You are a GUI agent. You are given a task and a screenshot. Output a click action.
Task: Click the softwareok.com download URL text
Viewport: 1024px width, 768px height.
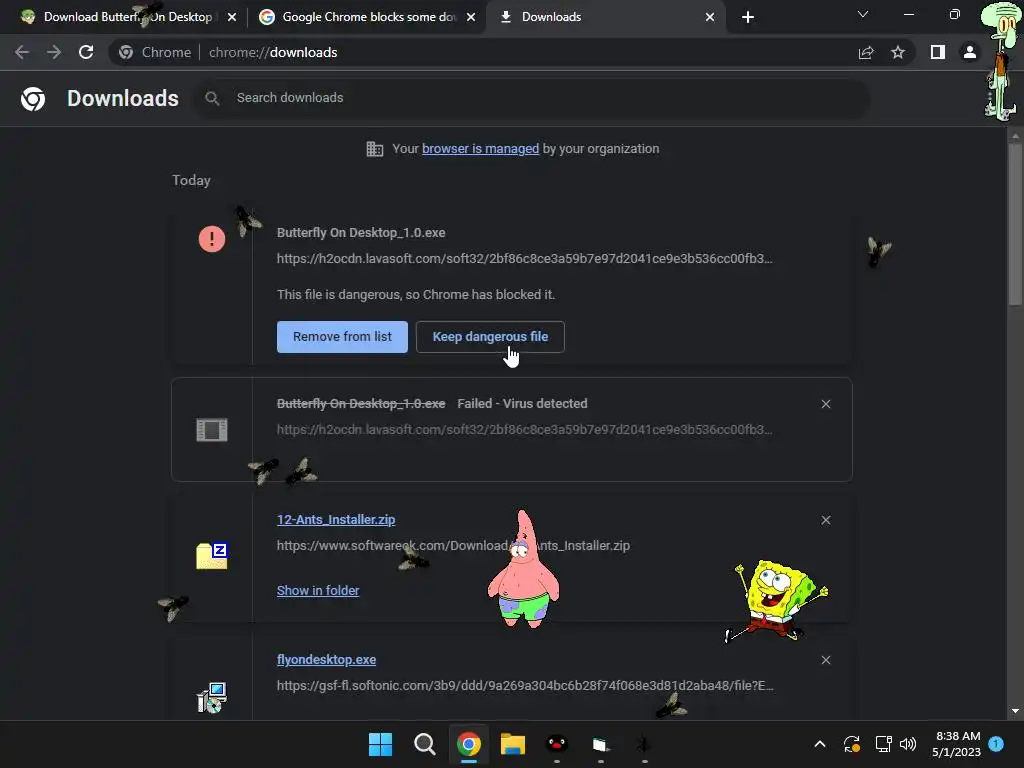[453, 545]
